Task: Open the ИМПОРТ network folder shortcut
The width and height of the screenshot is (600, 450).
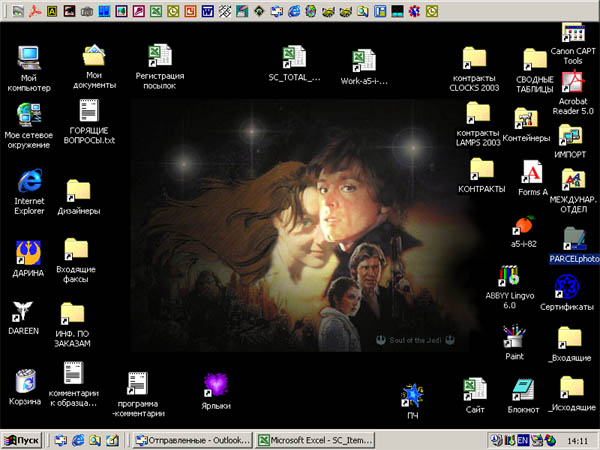Action: pos(570,135)
